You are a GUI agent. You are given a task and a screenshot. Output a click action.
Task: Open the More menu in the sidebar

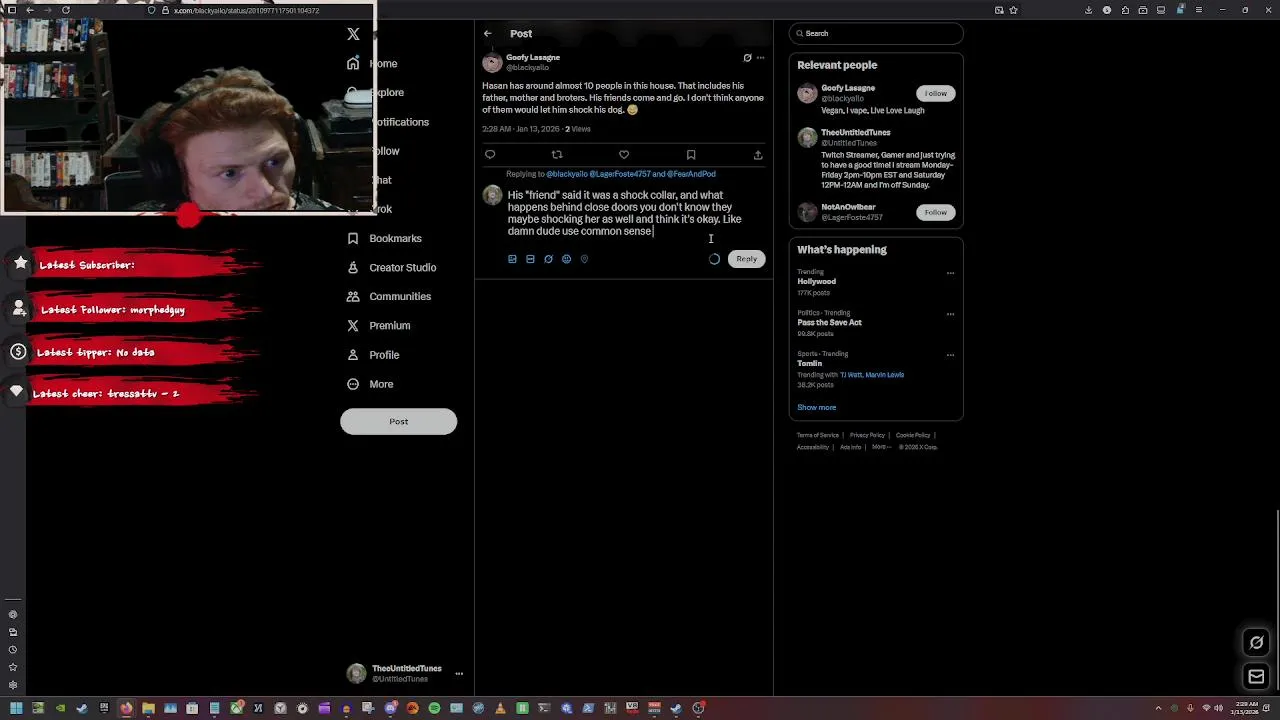point(369,384)
